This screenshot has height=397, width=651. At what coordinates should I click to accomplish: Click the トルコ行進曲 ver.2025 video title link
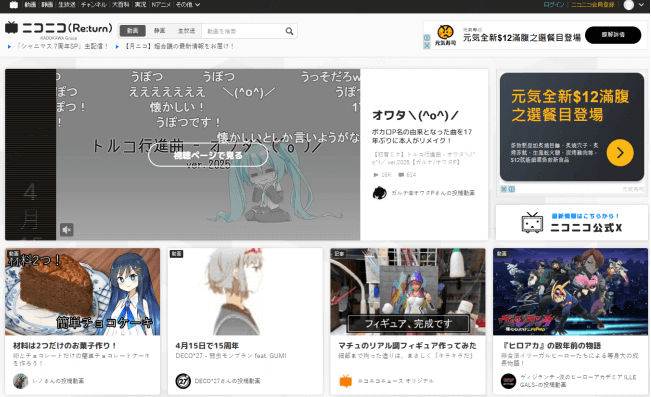tap(423, 158)
